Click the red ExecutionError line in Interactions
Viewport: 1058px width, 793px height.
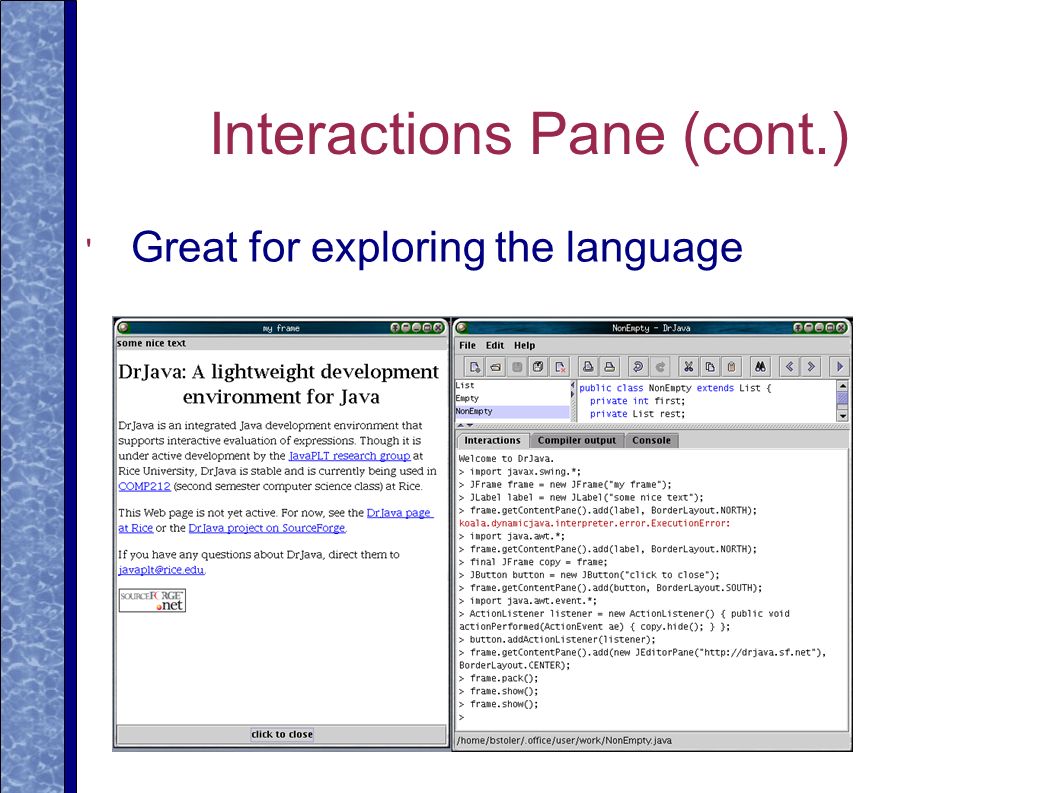pyautogui.click(x=594, y=523)
